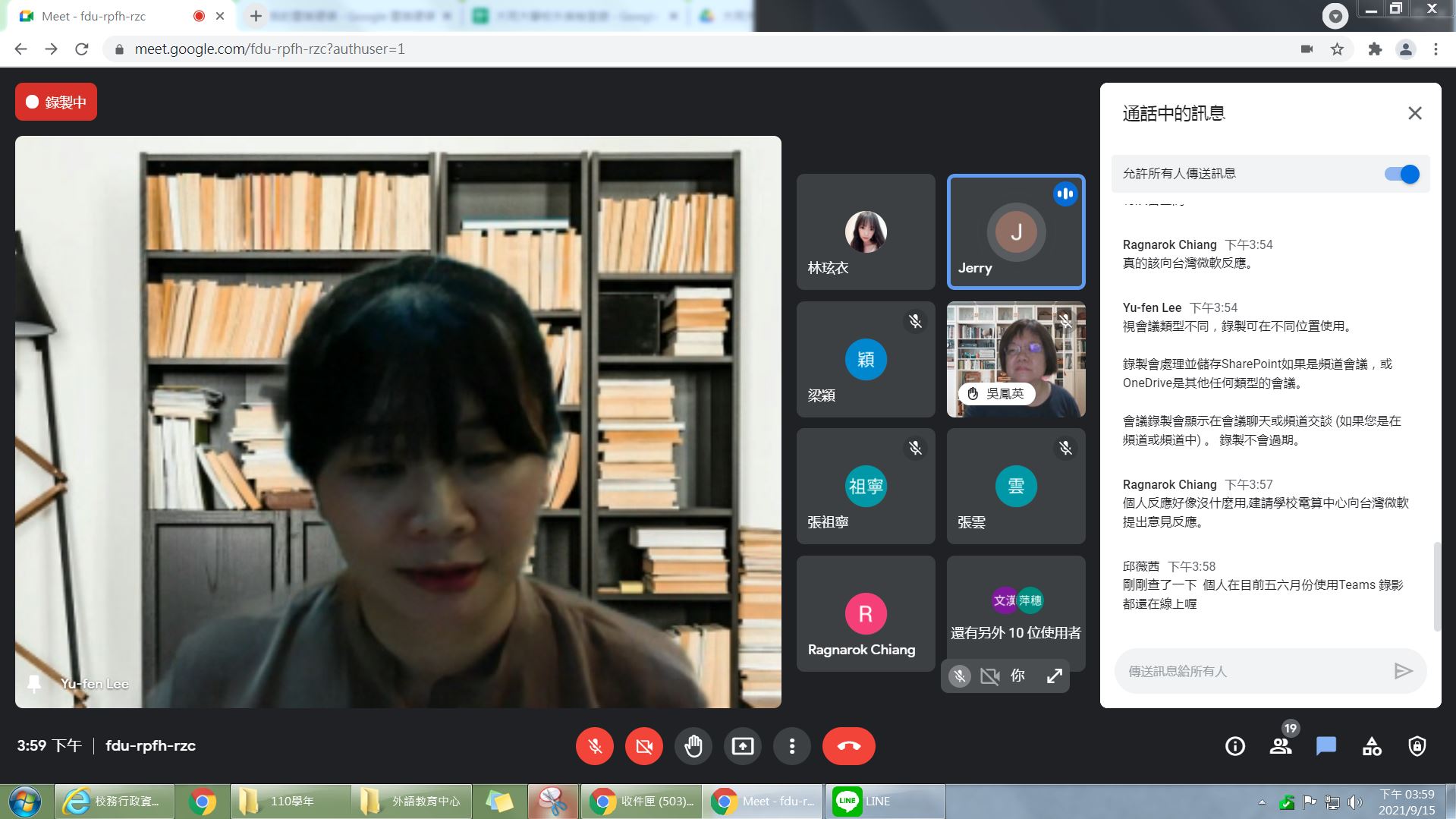Open the meeting details info icon

[1235, 746]
